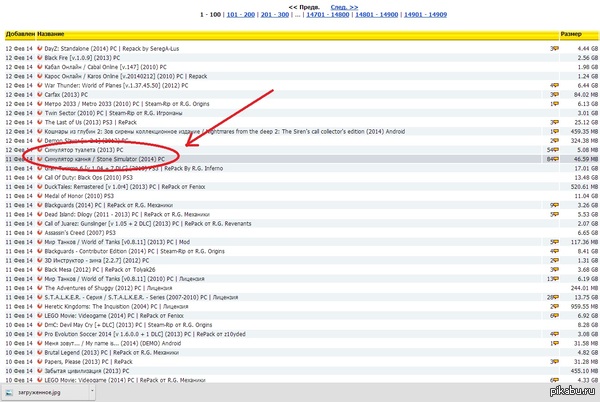Go to page range 201 - 300

point(275,15)
